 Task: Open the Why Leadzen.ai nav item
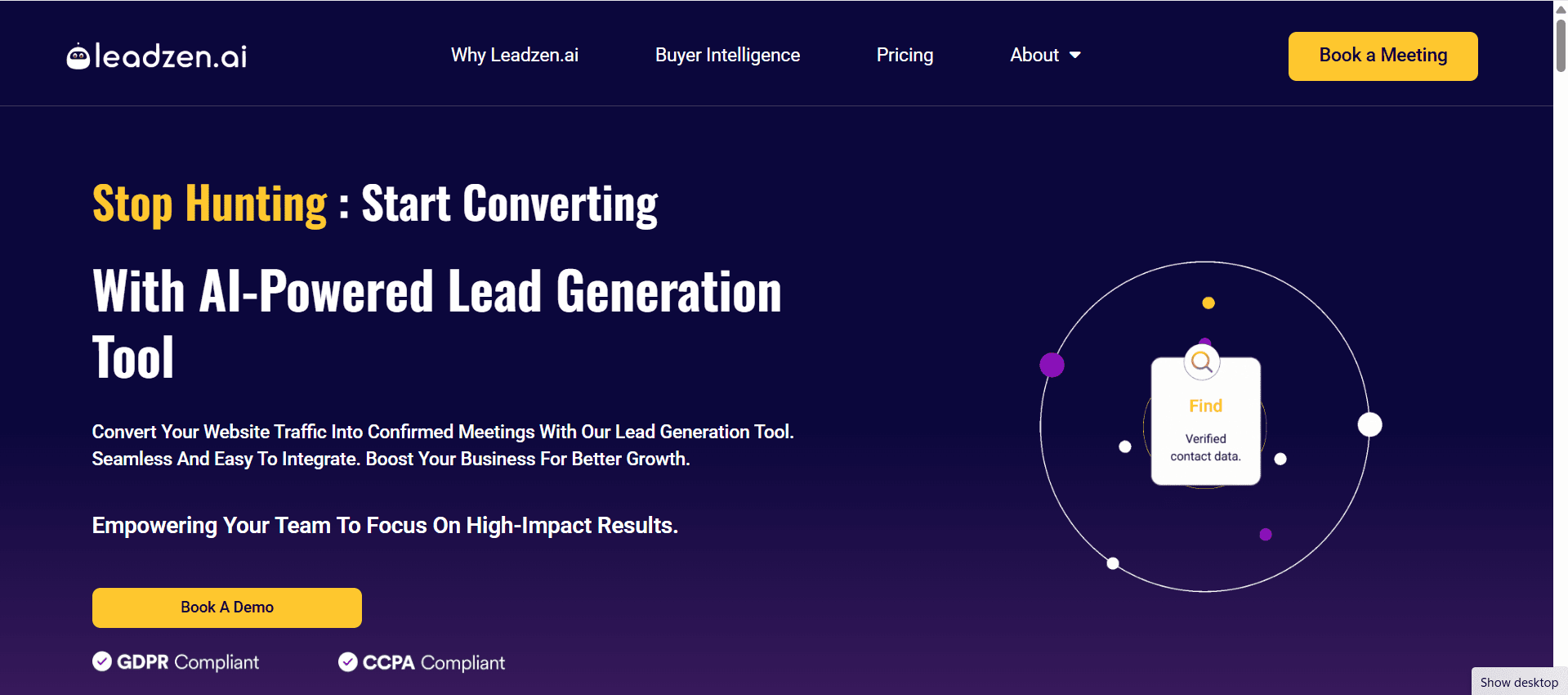514,56
